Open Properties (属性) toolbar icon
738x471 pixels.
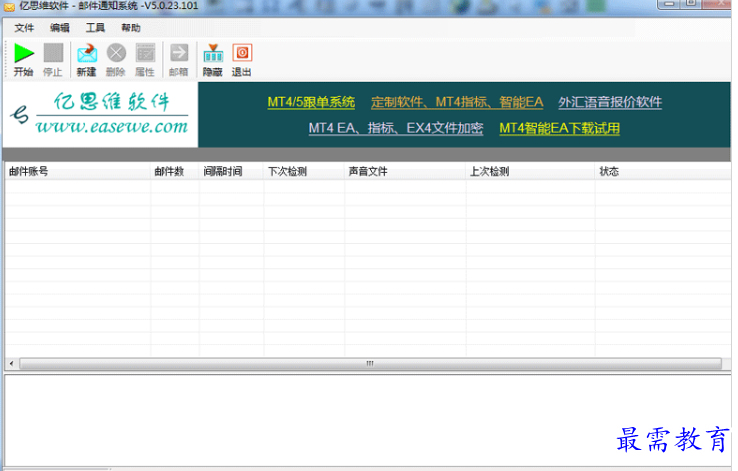coord(145,53)
